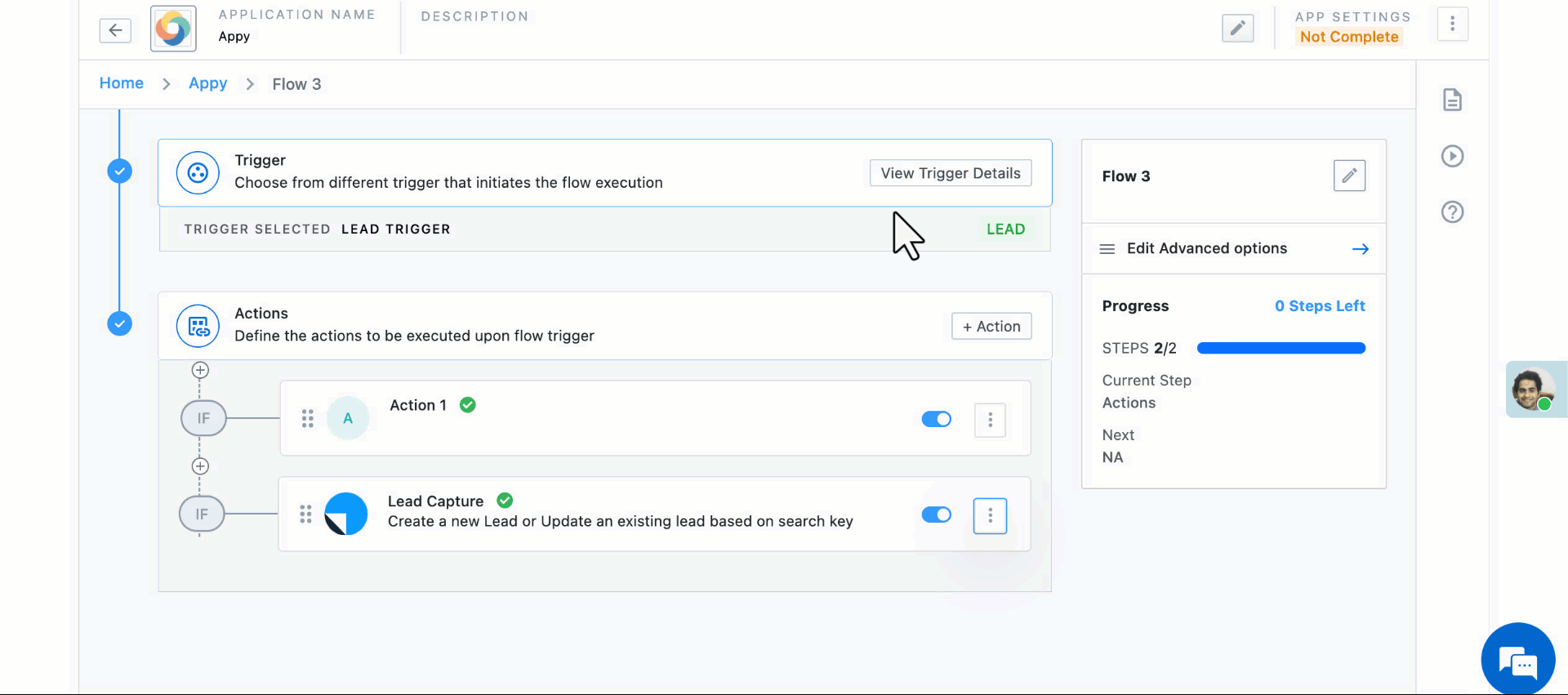The image size is (1568, 695).
Task: Go to Home breadcrumb
Action: tap(122, 83)
